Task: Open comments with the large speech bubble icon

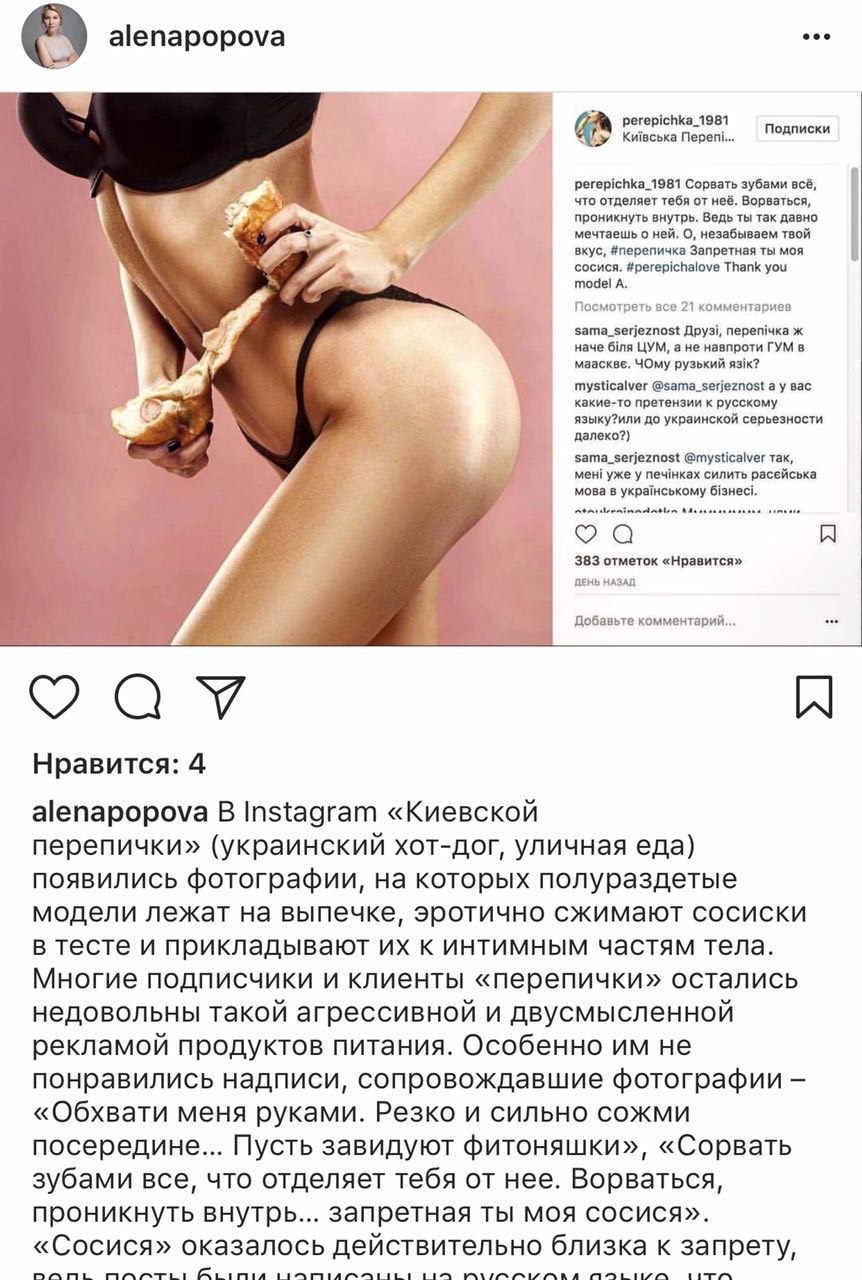Action: 138,697
